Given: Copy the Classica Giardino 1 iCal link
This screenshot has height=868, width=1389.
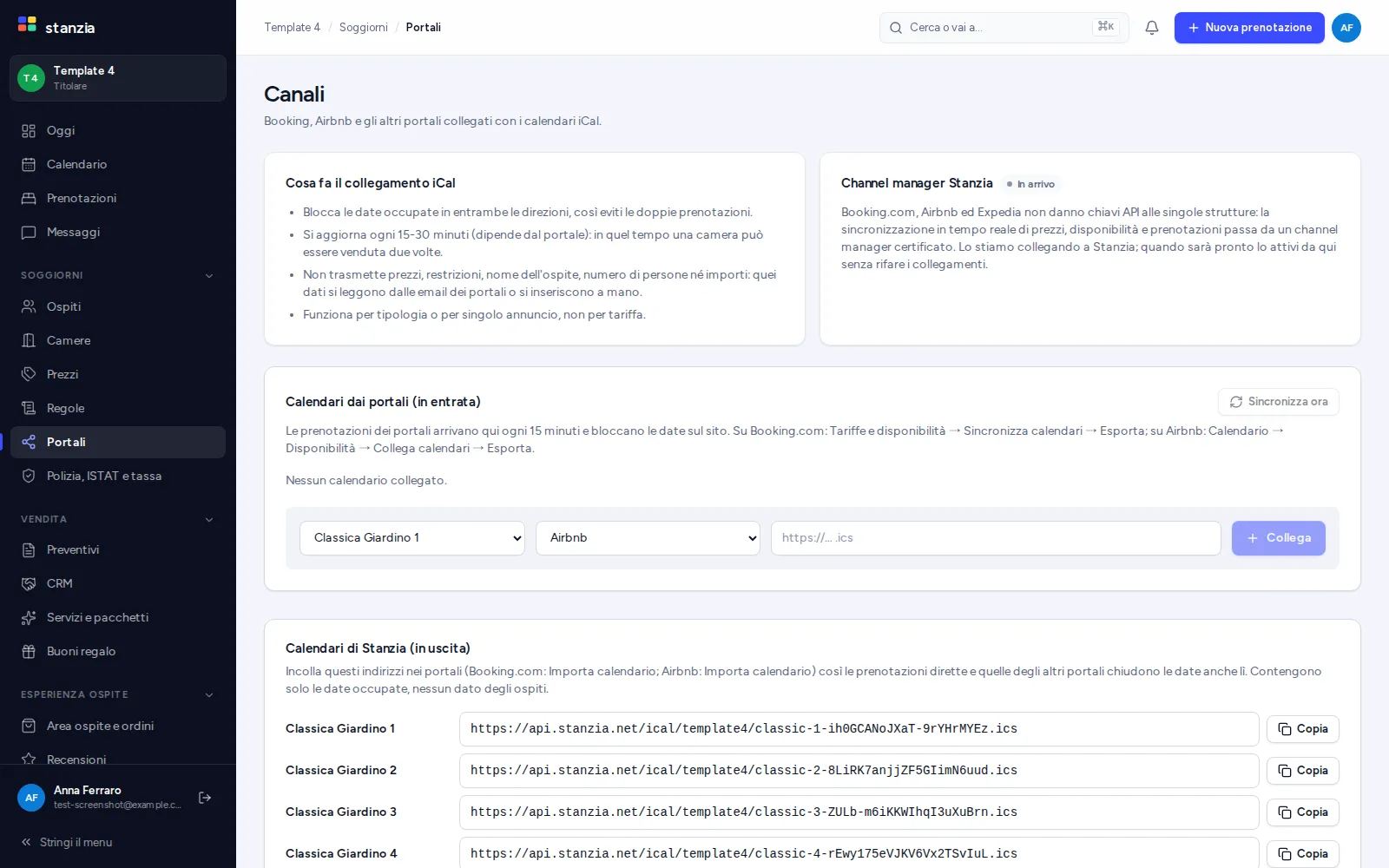Looking at the screenshot, I should point(1303,729).
